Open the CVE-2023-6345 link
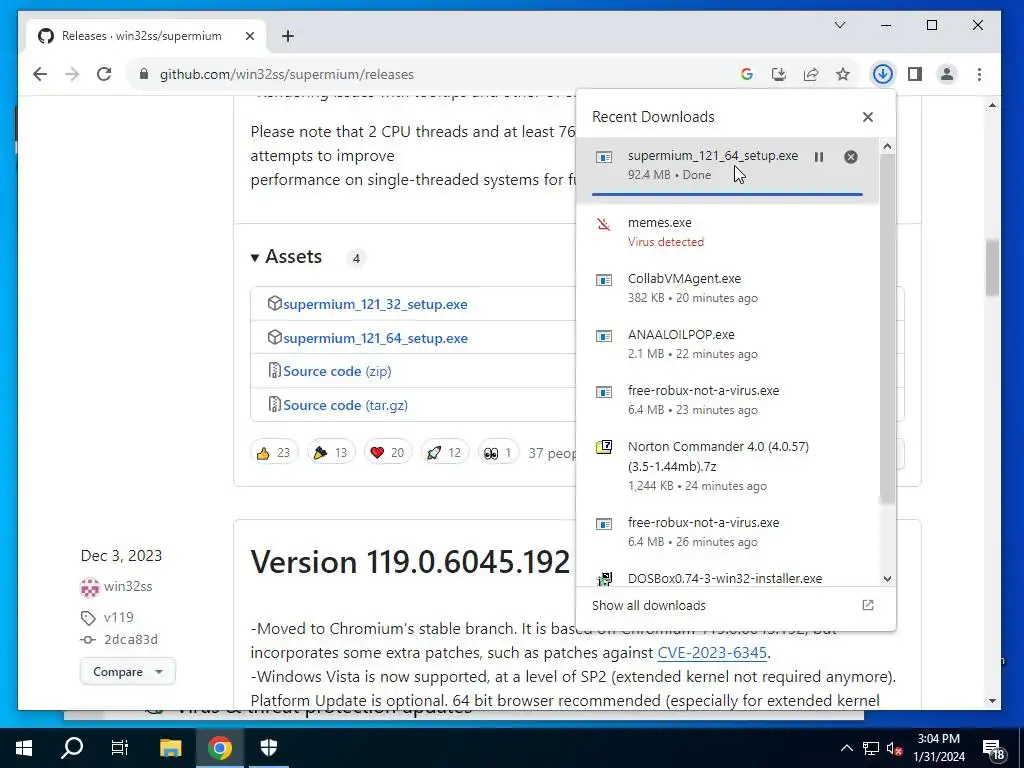The width and height of the screenshot is (1024, 768). pos(712,652)
